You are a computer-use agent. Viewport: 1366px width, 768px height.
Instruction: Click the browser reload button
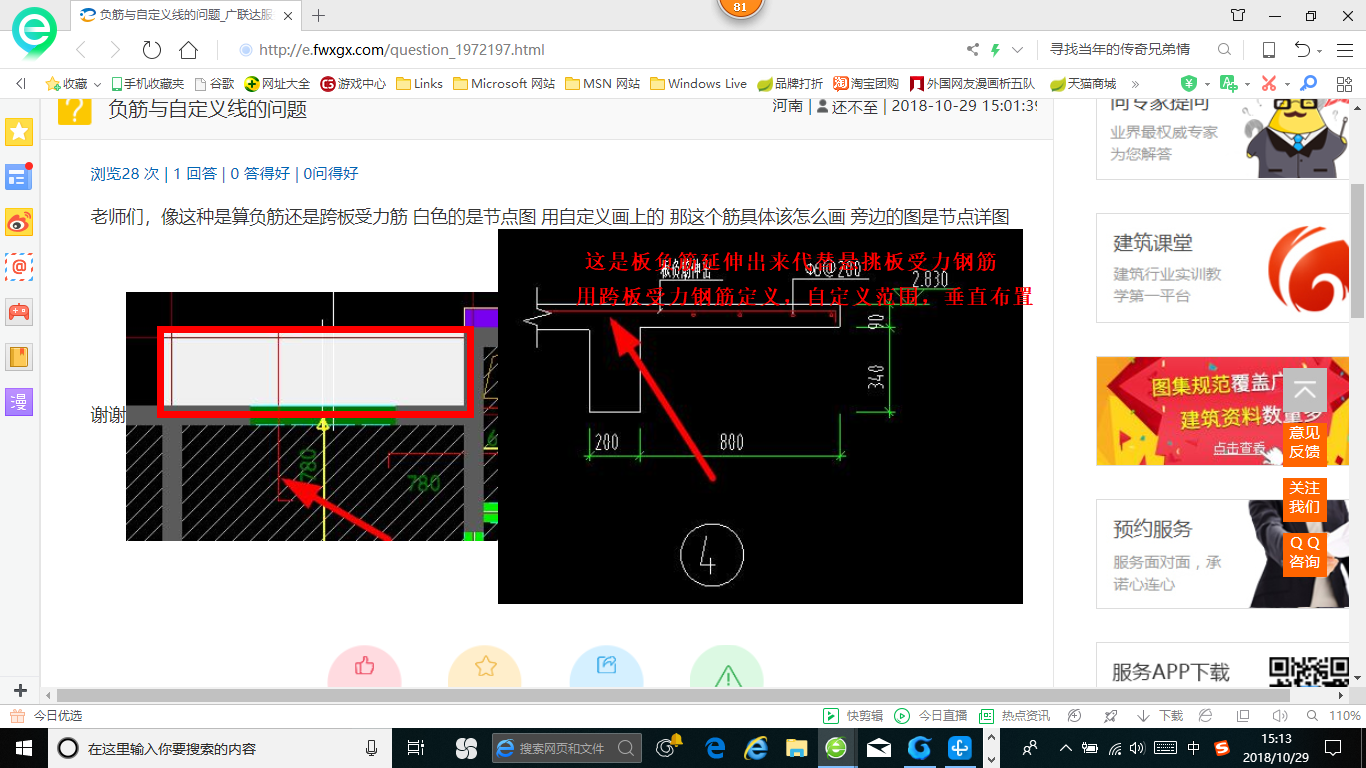click(152, 50)
